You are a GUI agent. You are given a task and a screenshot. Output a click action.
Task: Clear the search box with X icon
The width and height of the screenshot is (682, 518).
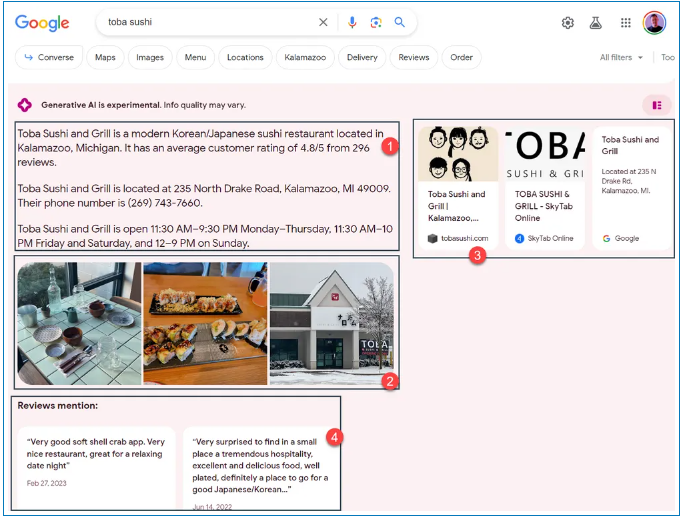click(x=323, y=22)
